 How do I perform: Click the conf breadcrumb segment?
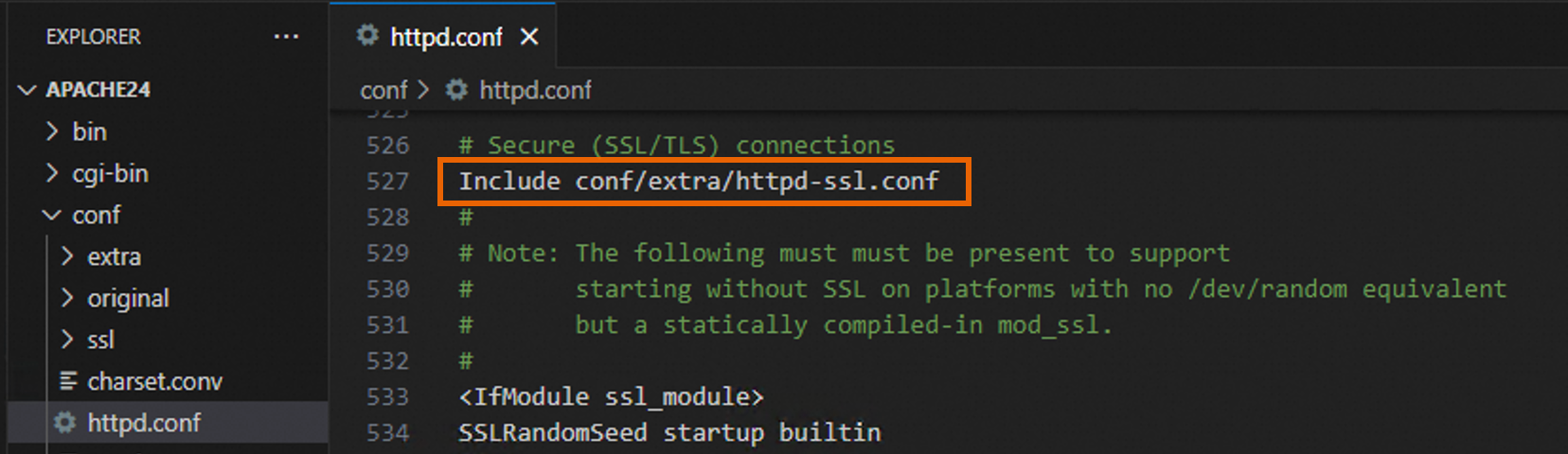383,90
